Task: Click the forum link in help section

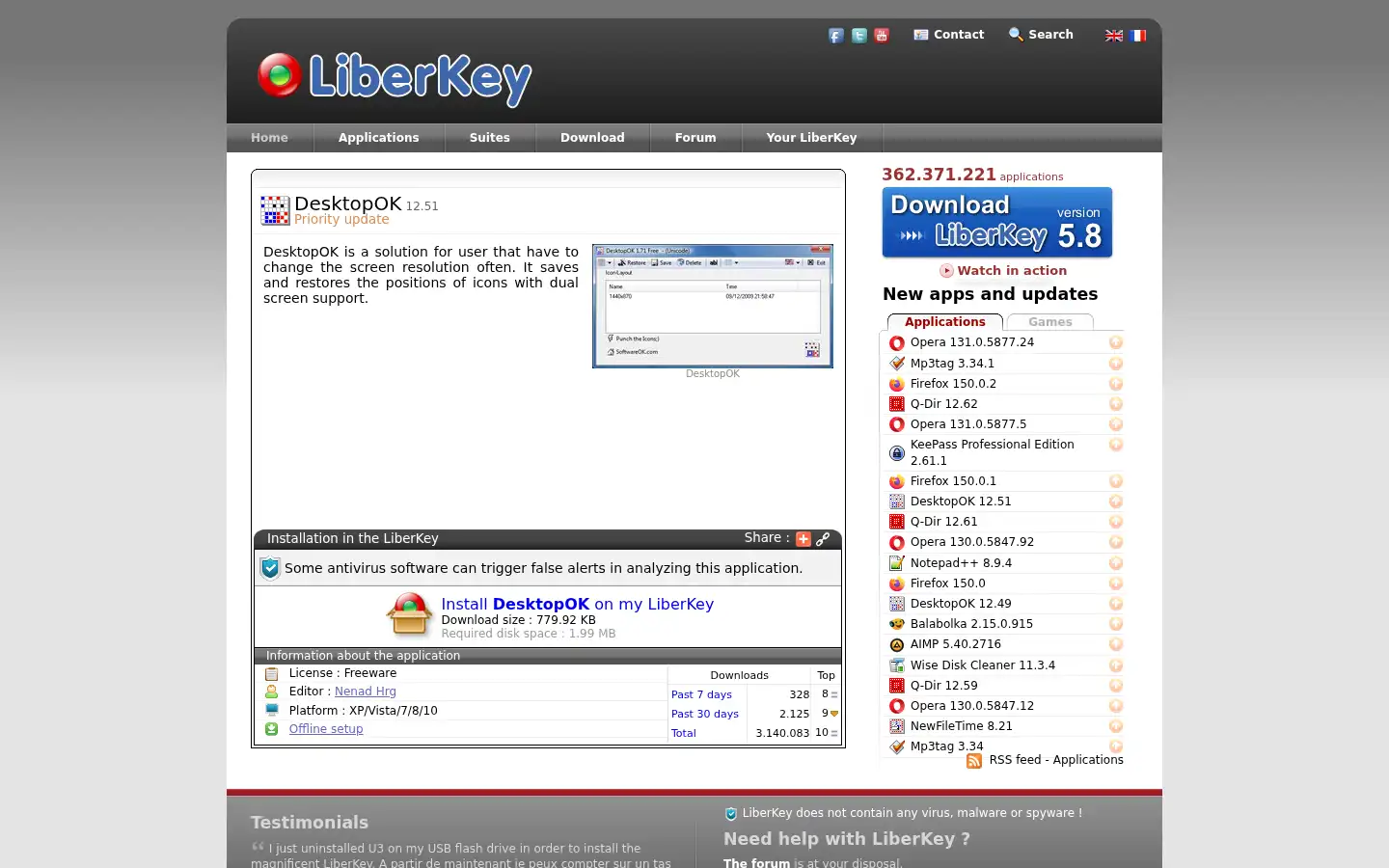Action: coord(756,862)
